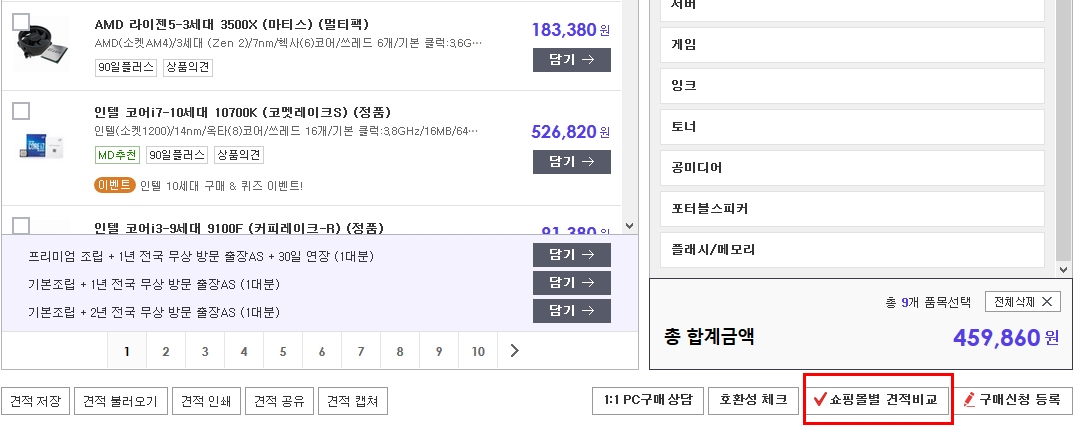Add 기본조립 2년 AS service with 담기

[x=571, y=311]
